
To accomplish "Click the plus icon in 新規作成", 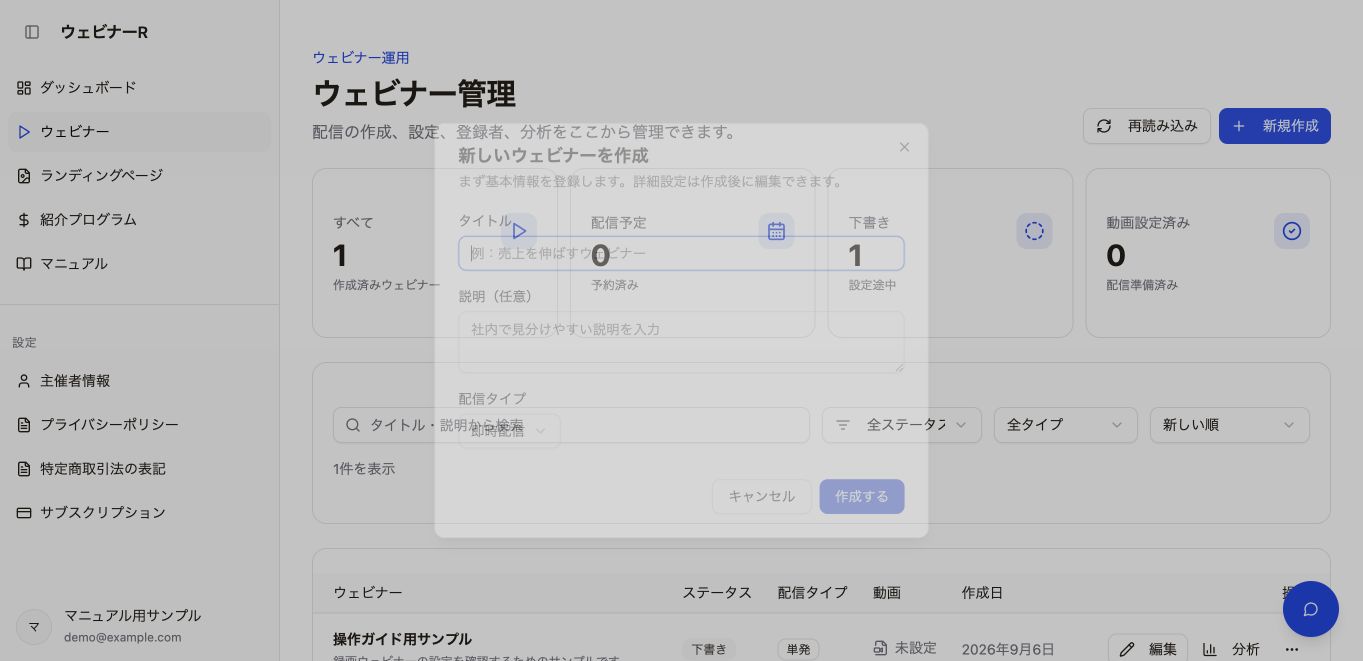I will [1239, 126].
